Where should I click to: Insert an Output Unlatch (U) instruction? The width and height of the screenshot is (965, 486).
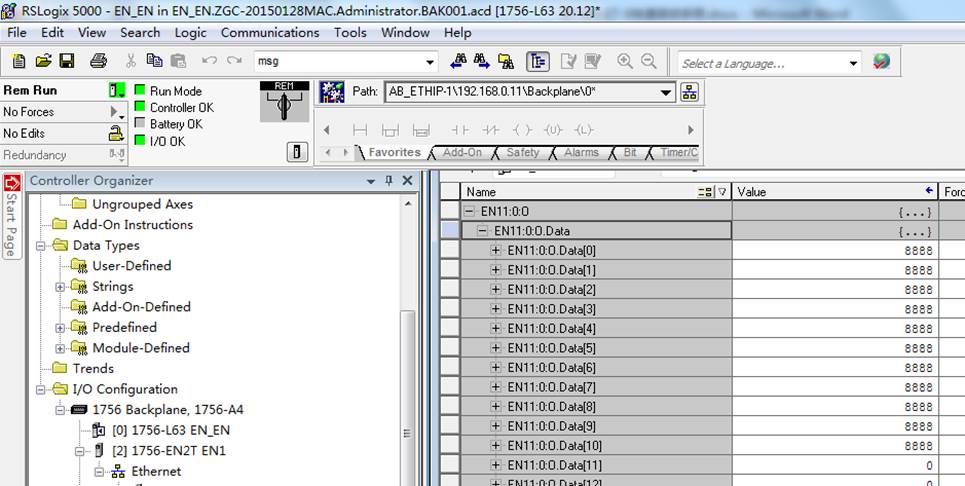553,130
